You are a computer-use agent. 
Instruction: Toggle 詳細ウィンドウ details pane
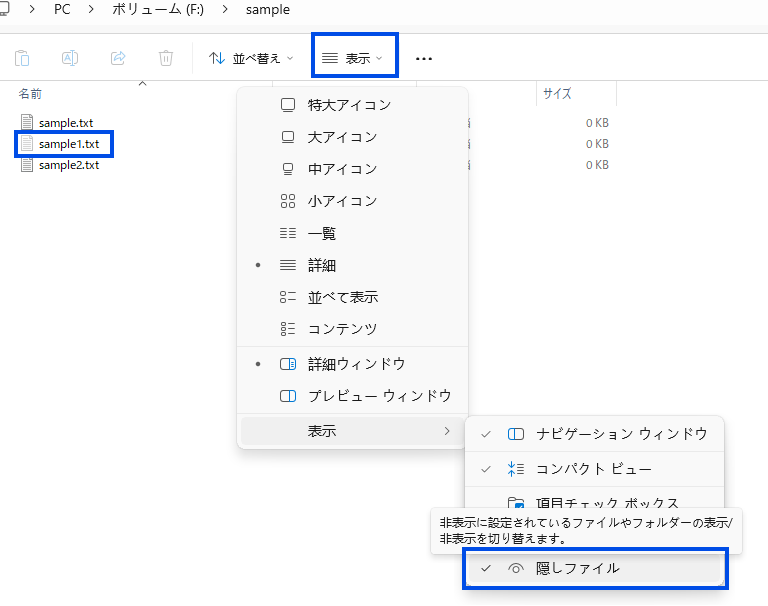(352, 364)
